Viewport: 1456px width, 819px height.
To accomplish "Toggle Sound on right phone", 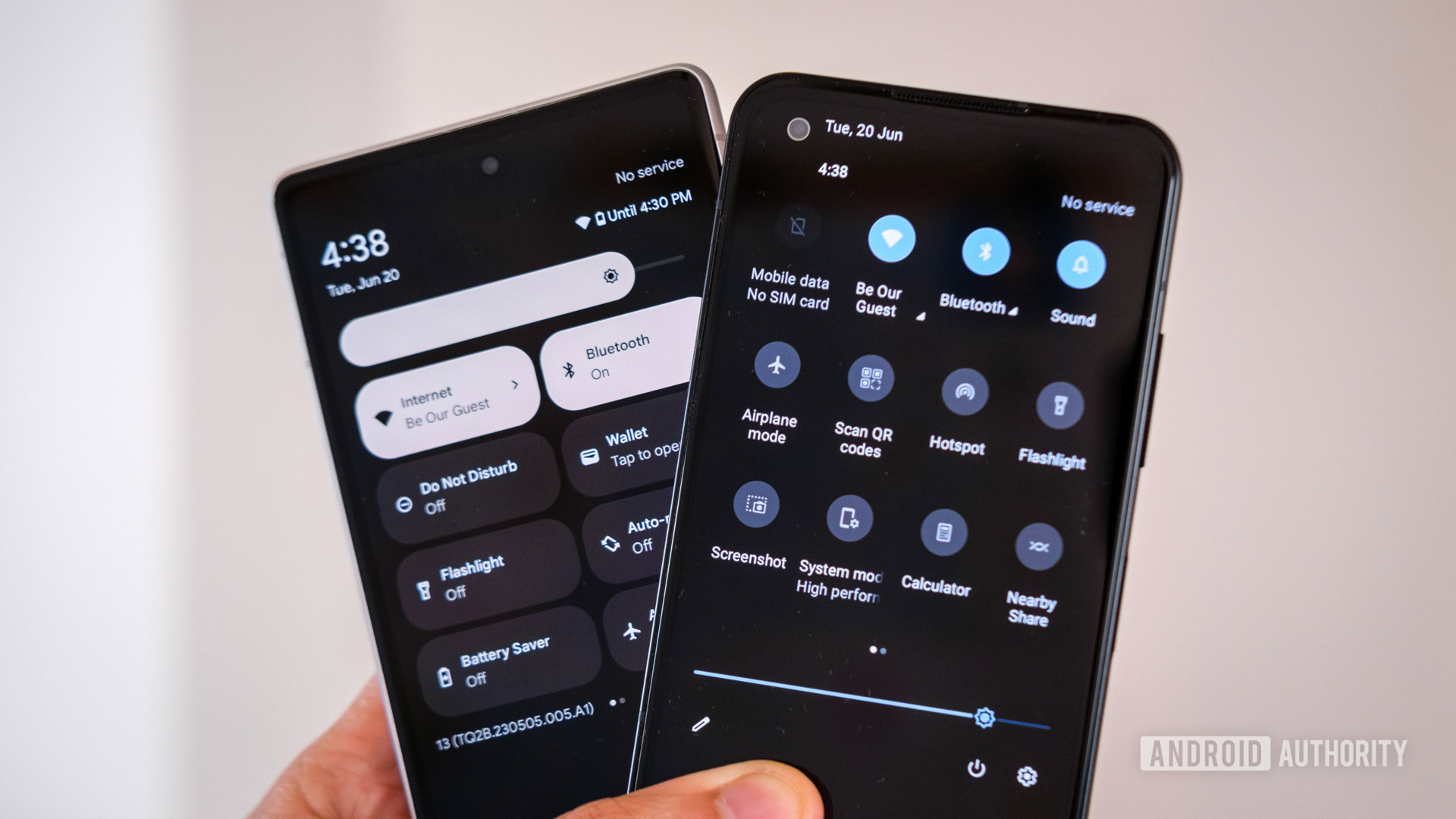I will click(1079, 262).
